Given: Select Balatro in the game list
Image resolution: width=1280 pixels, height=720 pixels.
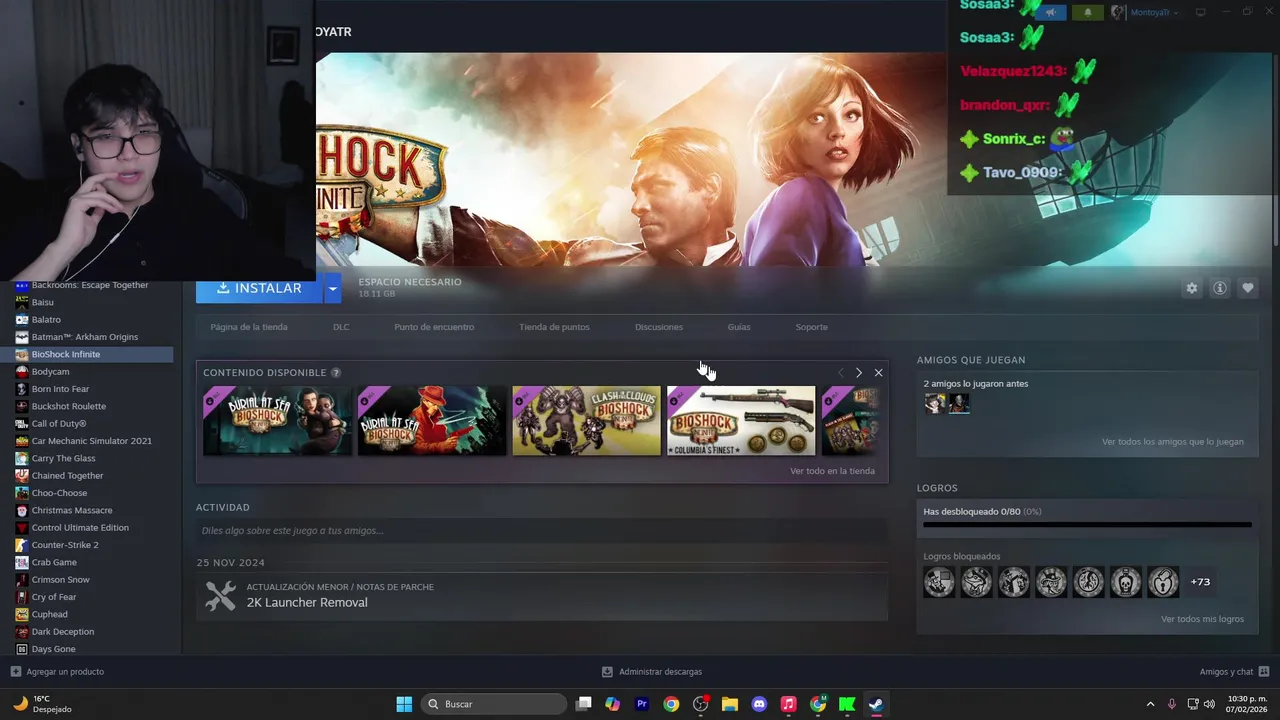Looking at the screenshot, I should 46,320.
